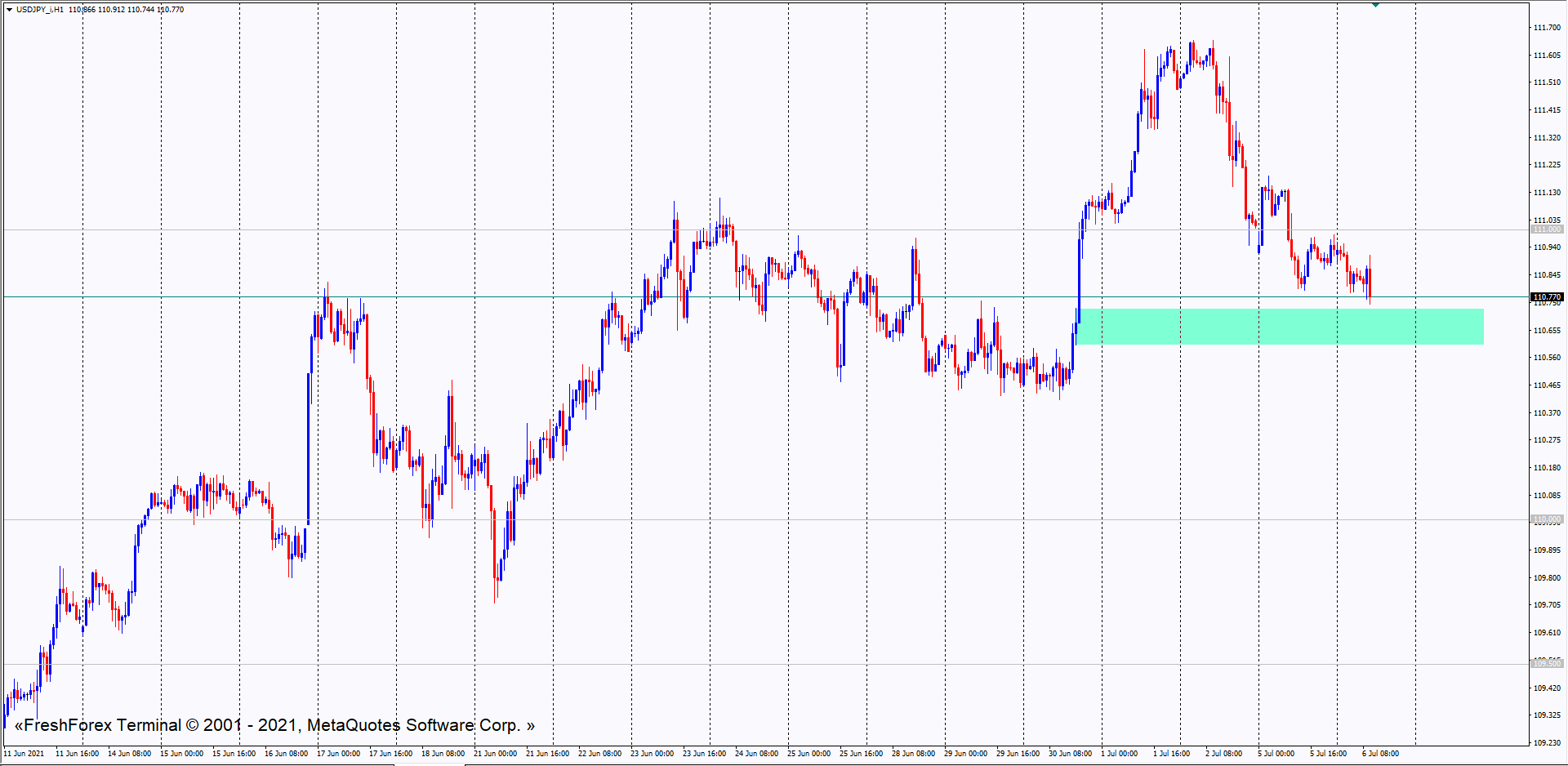Click the 5 Jul 00:00 time label
This screenshot has width=1568, height=766.
(1276, 754)
